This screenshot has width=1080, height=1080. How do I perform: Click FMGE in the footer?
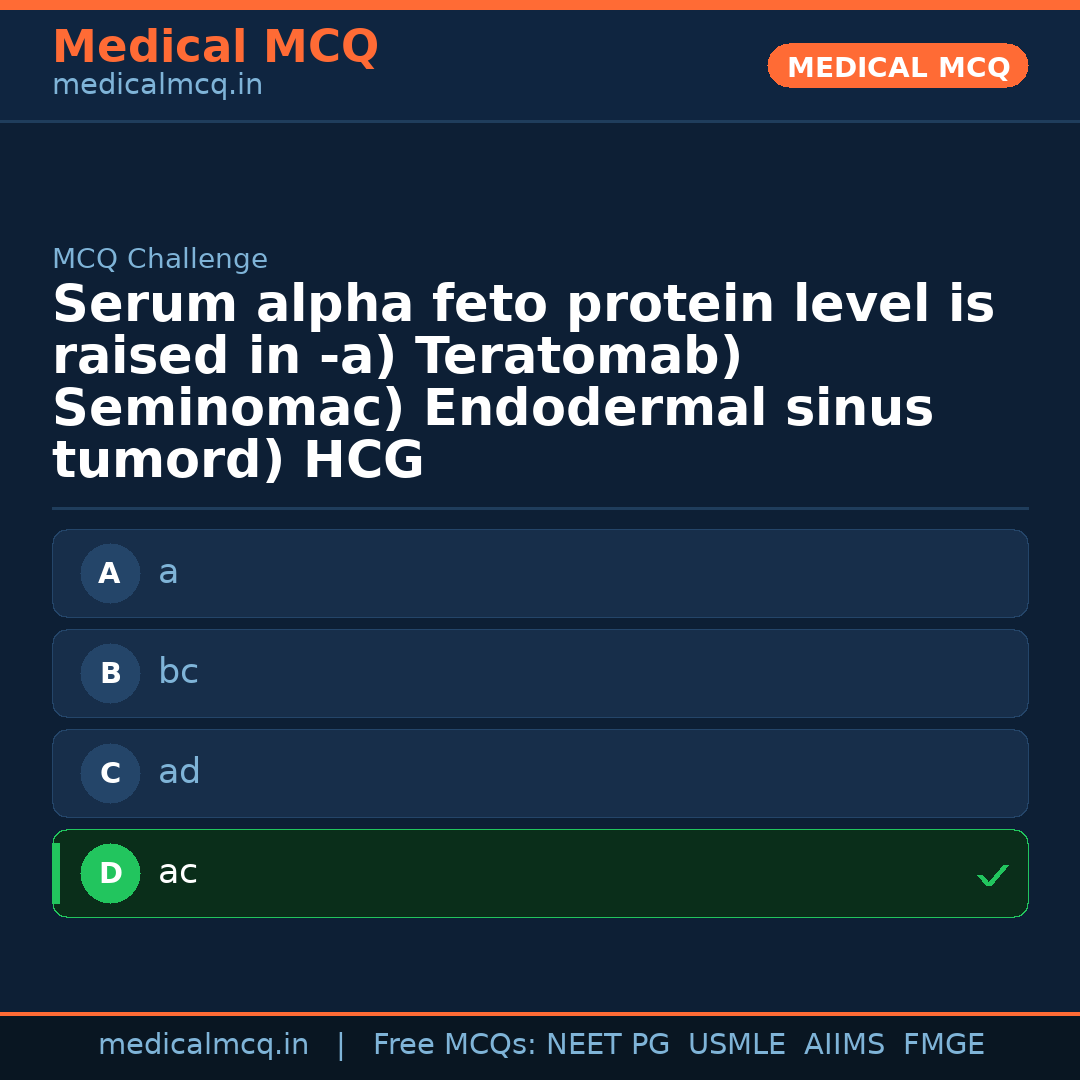tap(943, 1045)
